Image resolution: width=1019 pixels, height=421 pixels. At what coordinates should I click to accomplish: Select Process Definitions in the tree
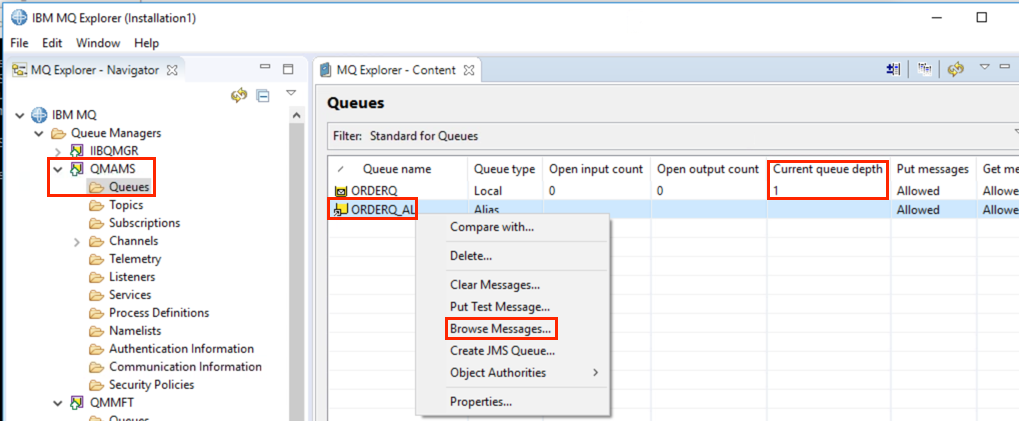point(159,313)
